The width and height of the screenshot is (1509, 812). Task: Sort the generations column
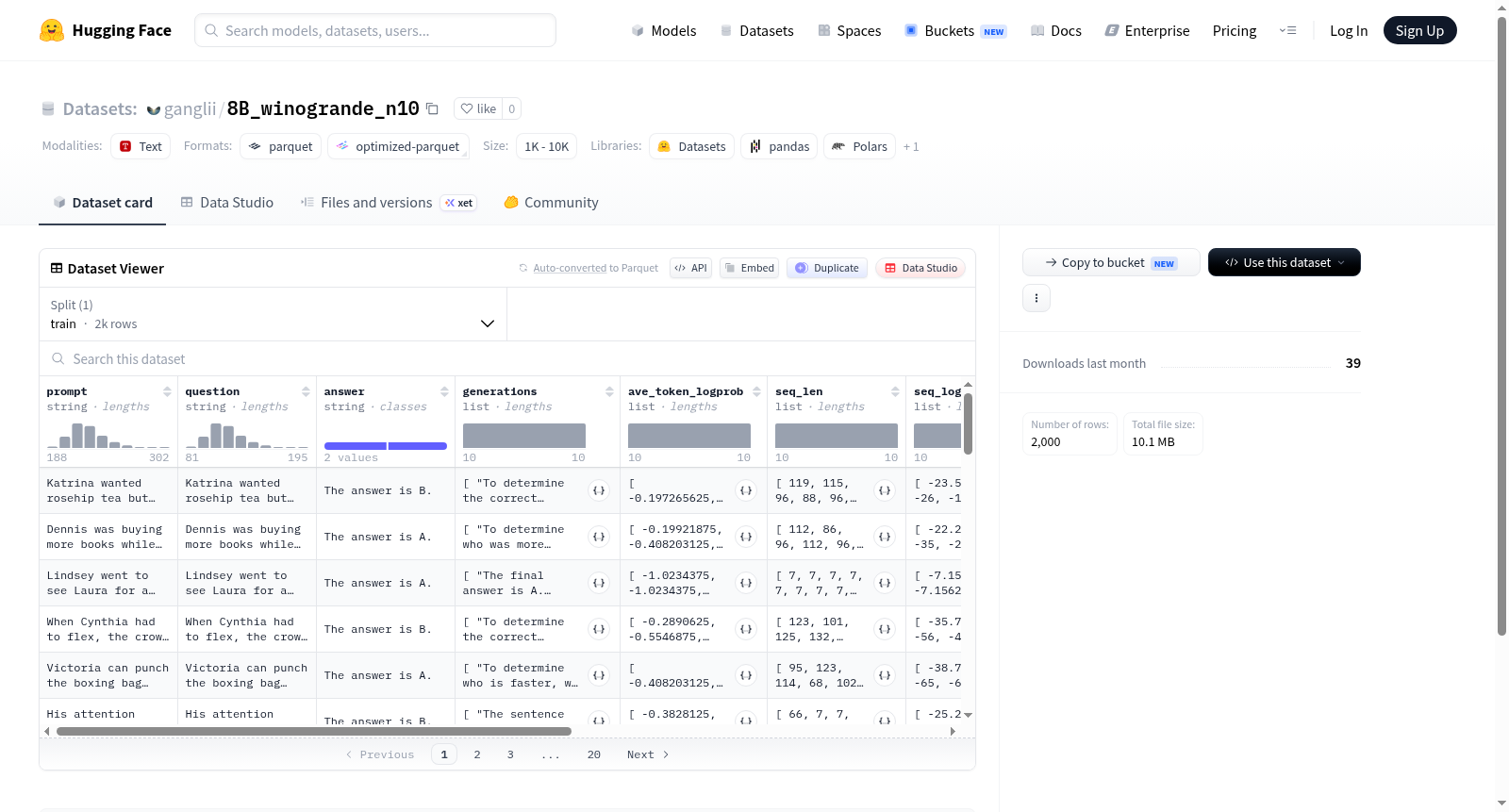[609, 391]
